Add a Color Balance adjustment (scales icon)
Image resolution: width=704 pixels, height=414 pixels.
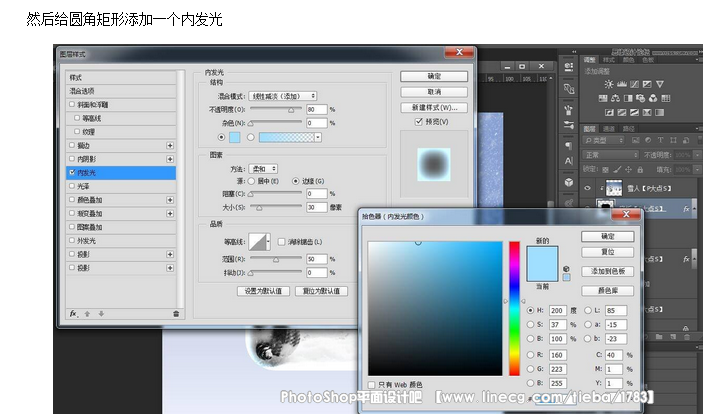pyautogui.click(x=616, y=98)
